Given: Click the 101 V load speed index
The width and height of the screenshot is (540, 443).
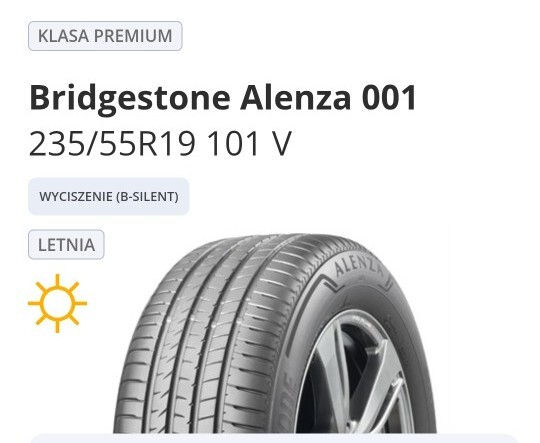Looking at the screenshot, I should pyautogui.click(x=250, y=143).
